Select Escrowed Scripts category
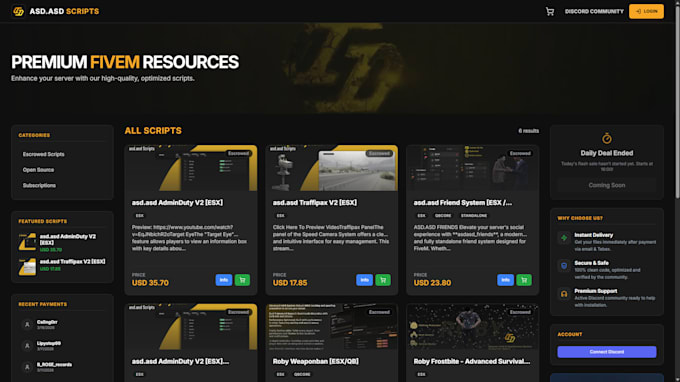Screen dimensions: 680x382 click(x=43, y=154)
